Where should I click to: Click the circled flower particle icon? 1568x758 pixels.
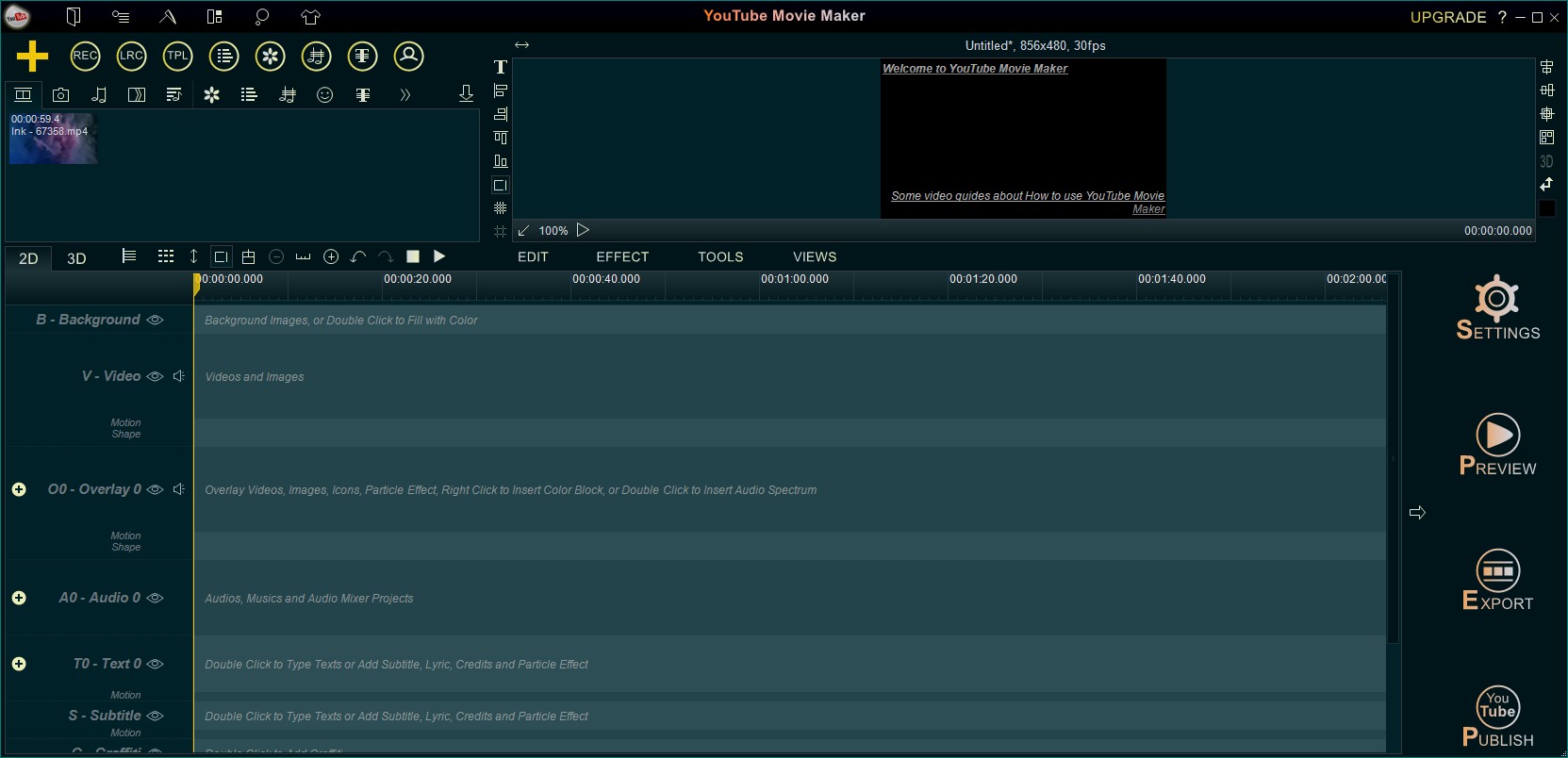point(271,56)
